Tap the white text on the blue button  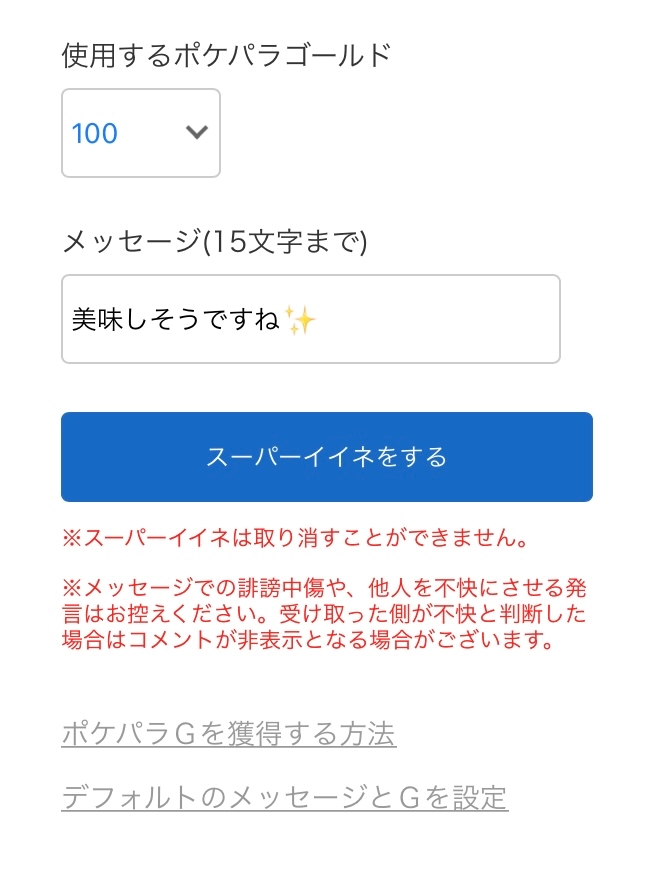[326, 457]
